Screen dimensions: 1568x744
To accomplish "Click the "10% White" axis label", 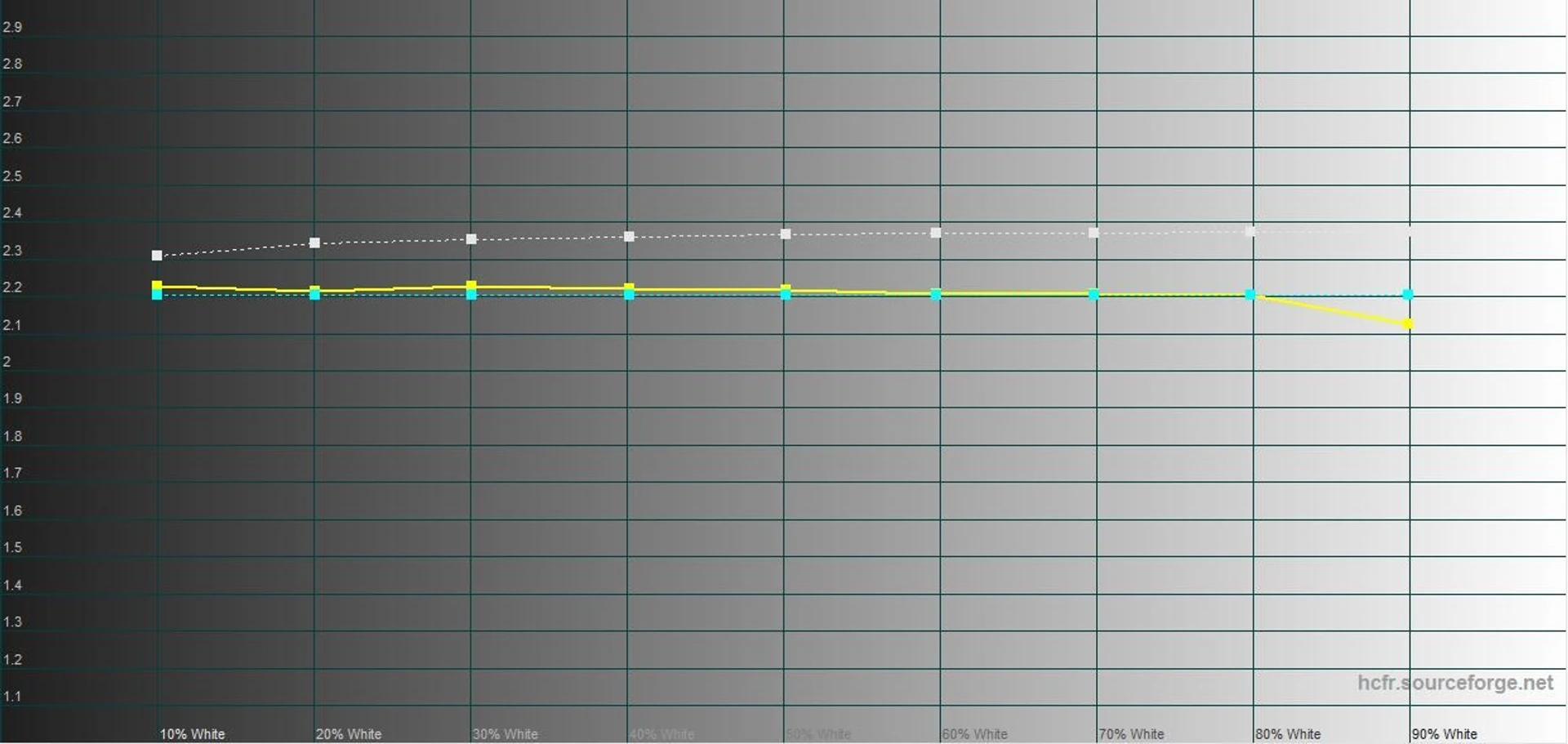I will 192,734.
